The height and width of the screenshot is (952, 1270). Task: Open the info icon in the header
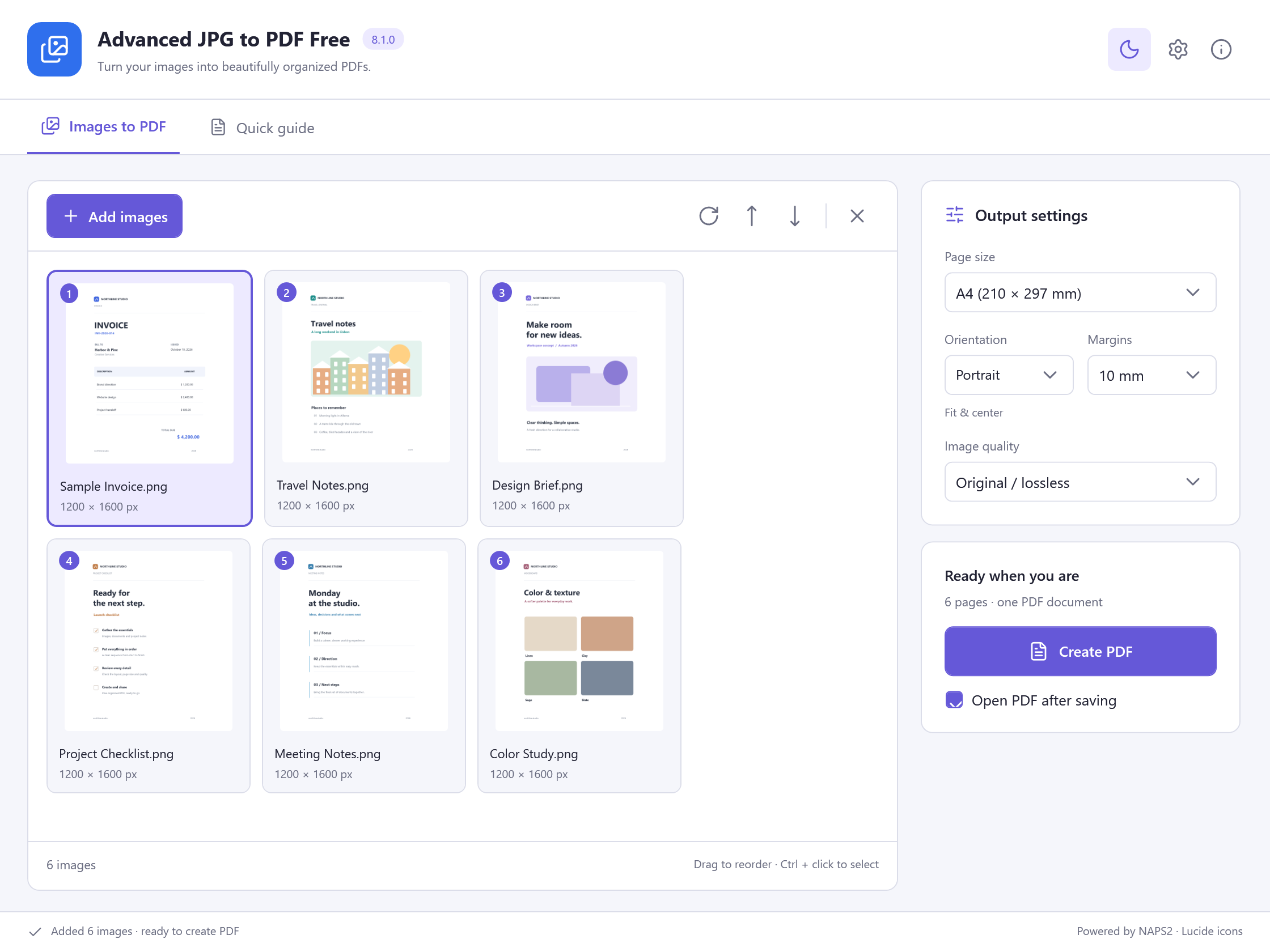(x=1221, y=49)
